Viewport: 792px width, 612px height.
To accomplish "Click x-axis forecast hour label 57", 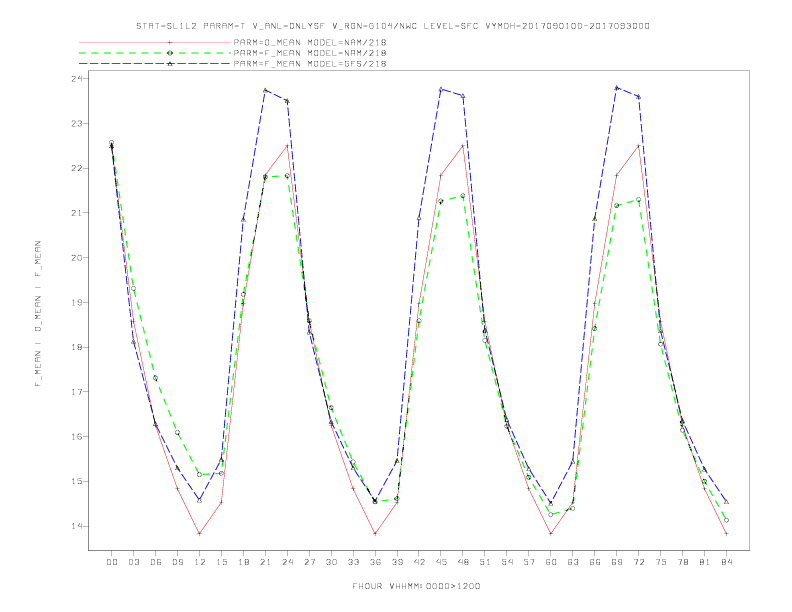I will (x=529, y=562).
